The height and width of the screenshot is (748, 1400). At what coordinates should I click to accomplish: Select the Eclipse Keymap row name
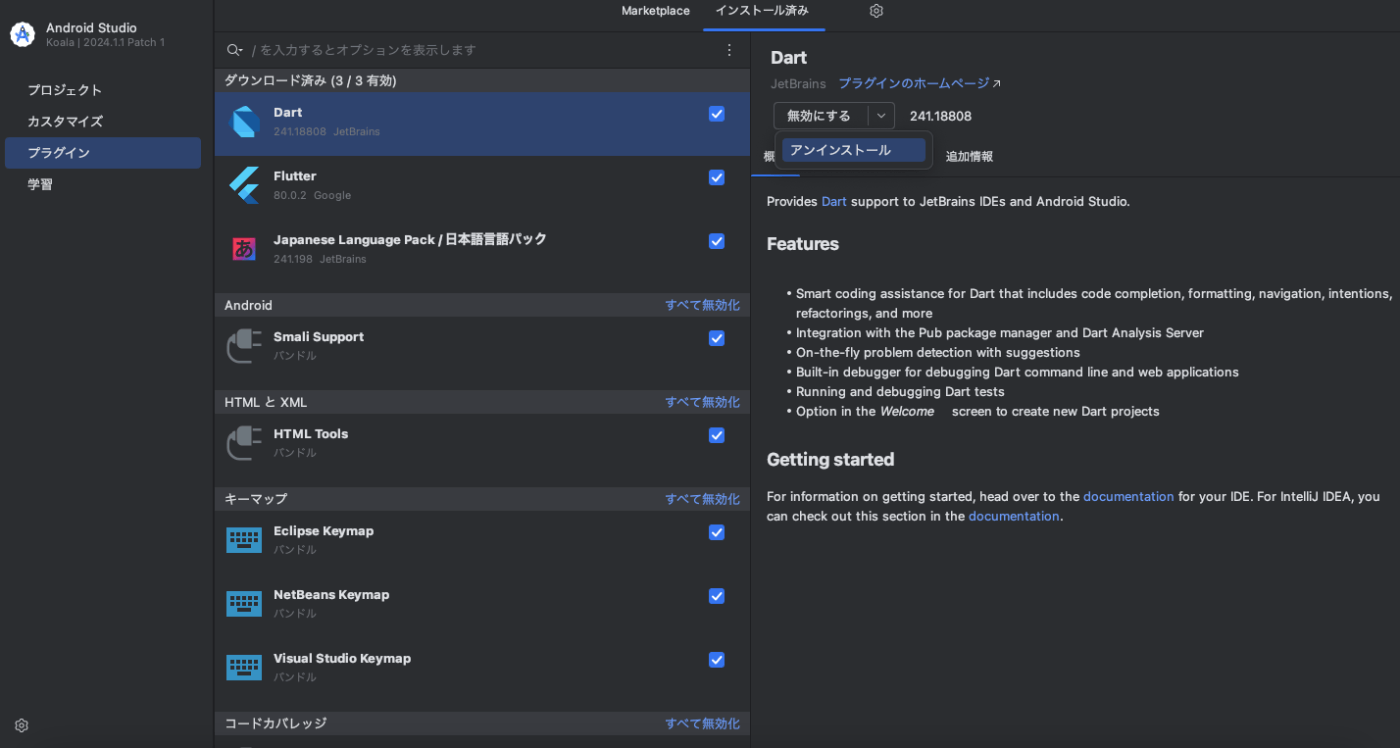[x=324, y=531]
